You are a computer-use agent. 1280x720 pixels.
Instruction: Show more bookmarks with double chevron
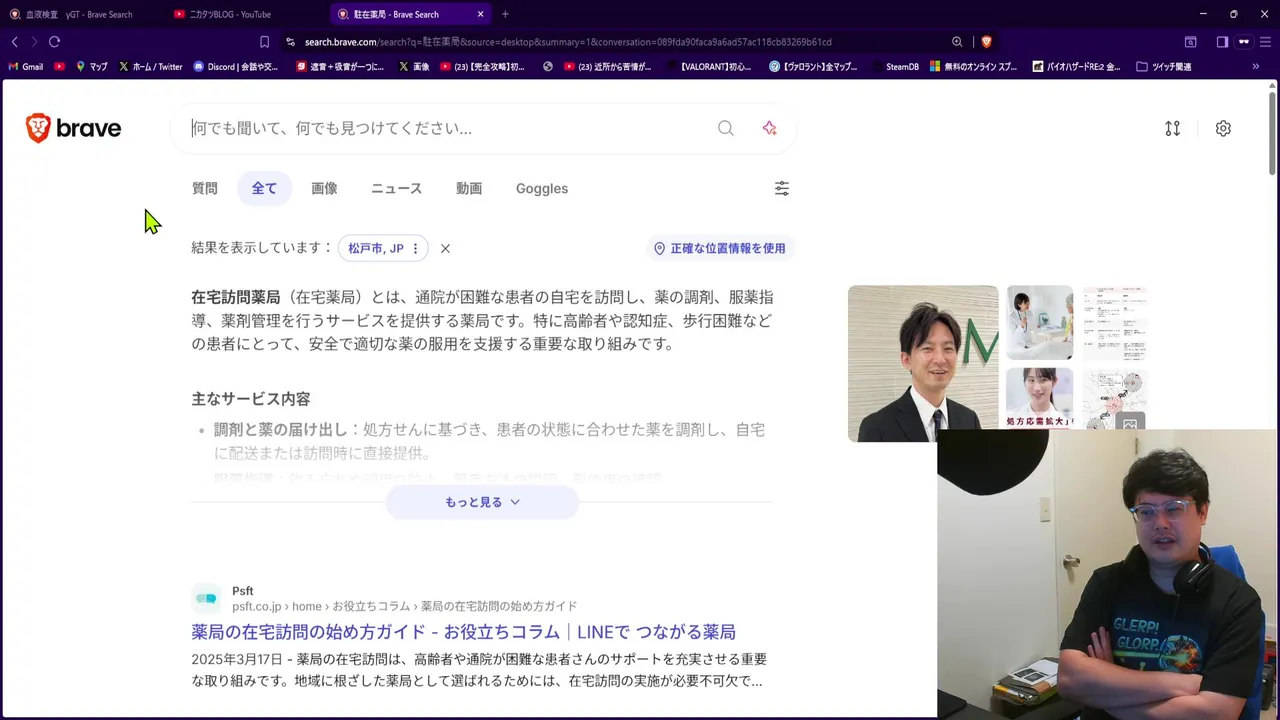click(1256, 67)
